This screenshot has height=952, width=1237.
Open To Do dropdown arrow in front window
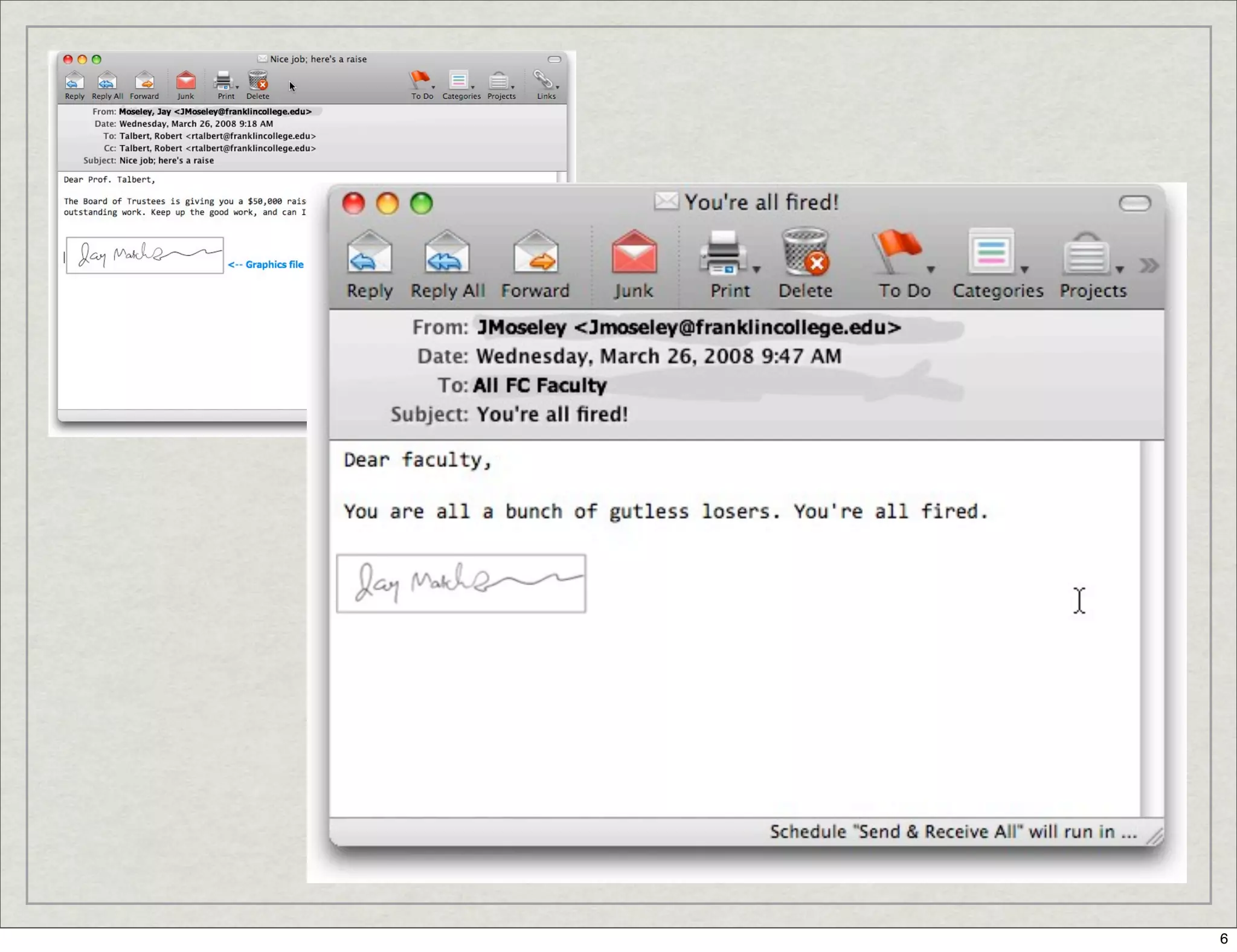coord(931,269)
